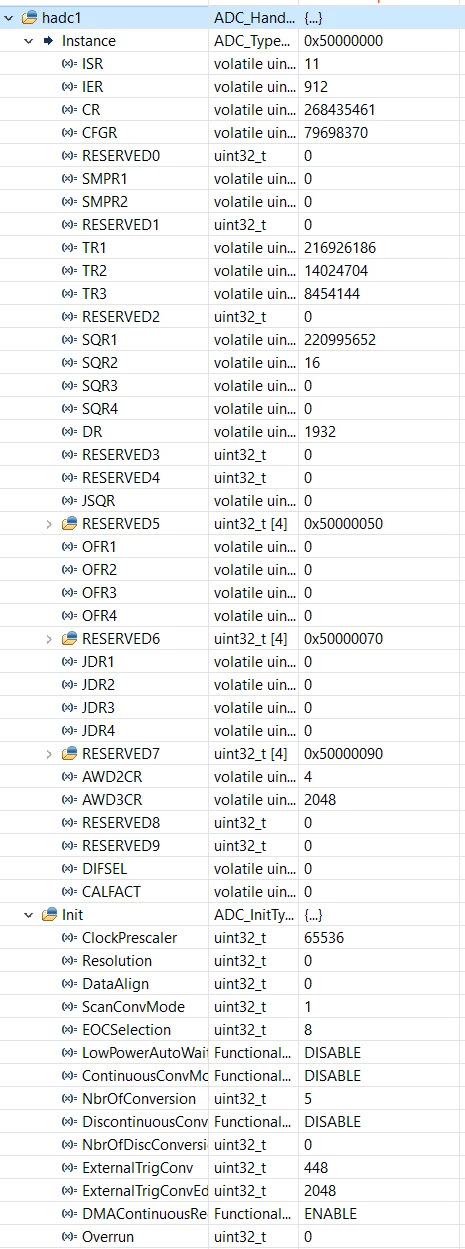Click DMAContinuousRequests value ENABLE

(330, 1214)
